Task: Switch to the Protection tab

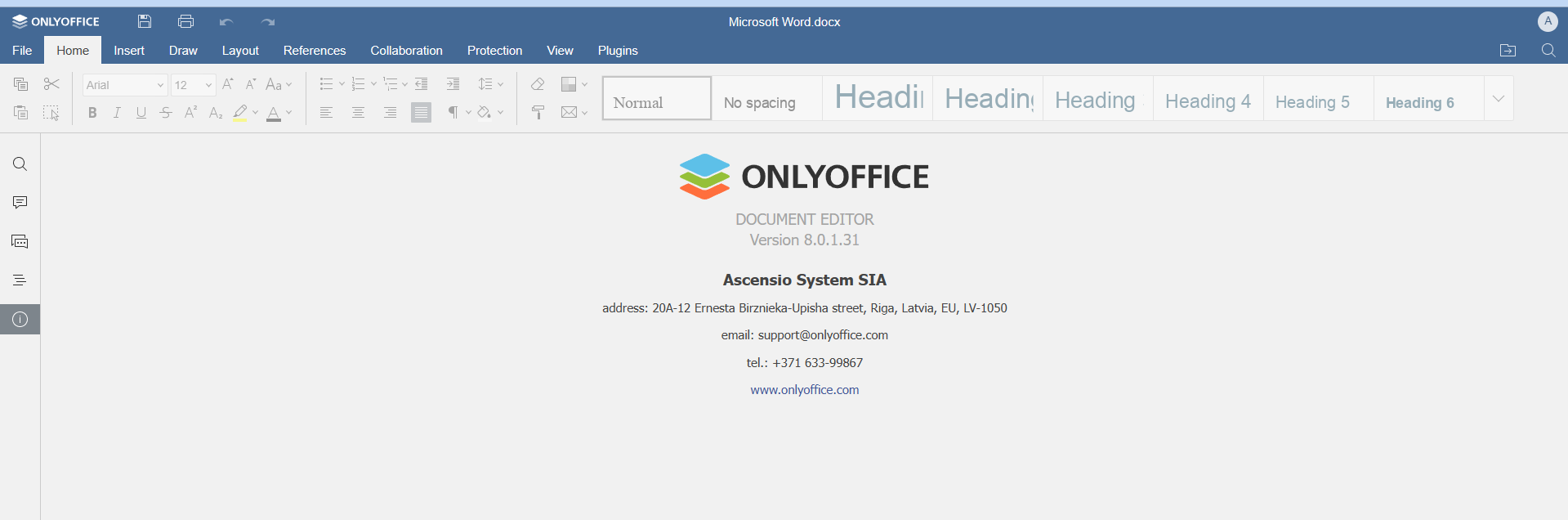Action: click(494, 51)
